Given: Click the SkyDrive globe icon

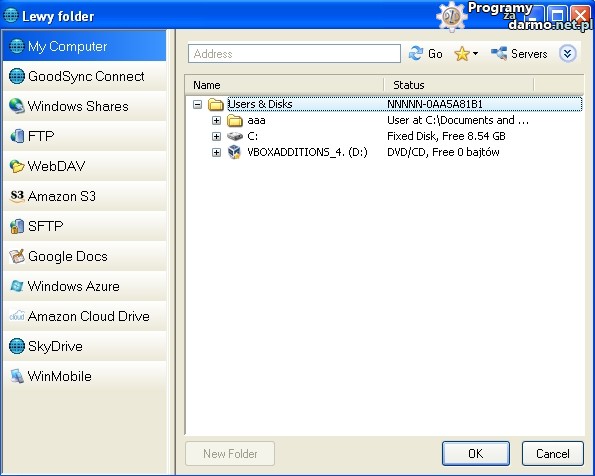Looking at the screenshot, I should click(x=17, y=346).
